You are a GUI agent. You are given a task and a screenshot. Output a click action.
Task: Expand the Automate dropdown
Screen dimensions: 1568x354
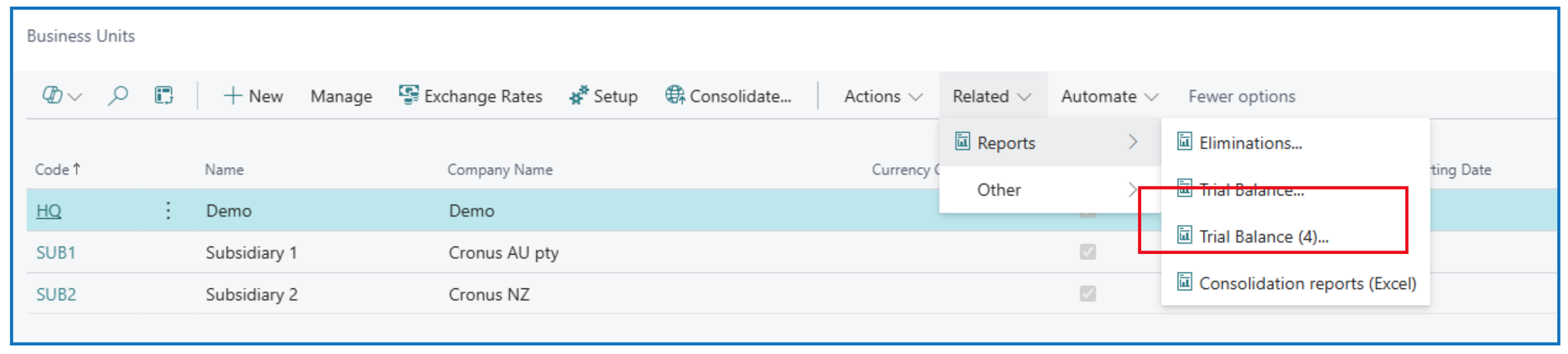point(1109,97)
